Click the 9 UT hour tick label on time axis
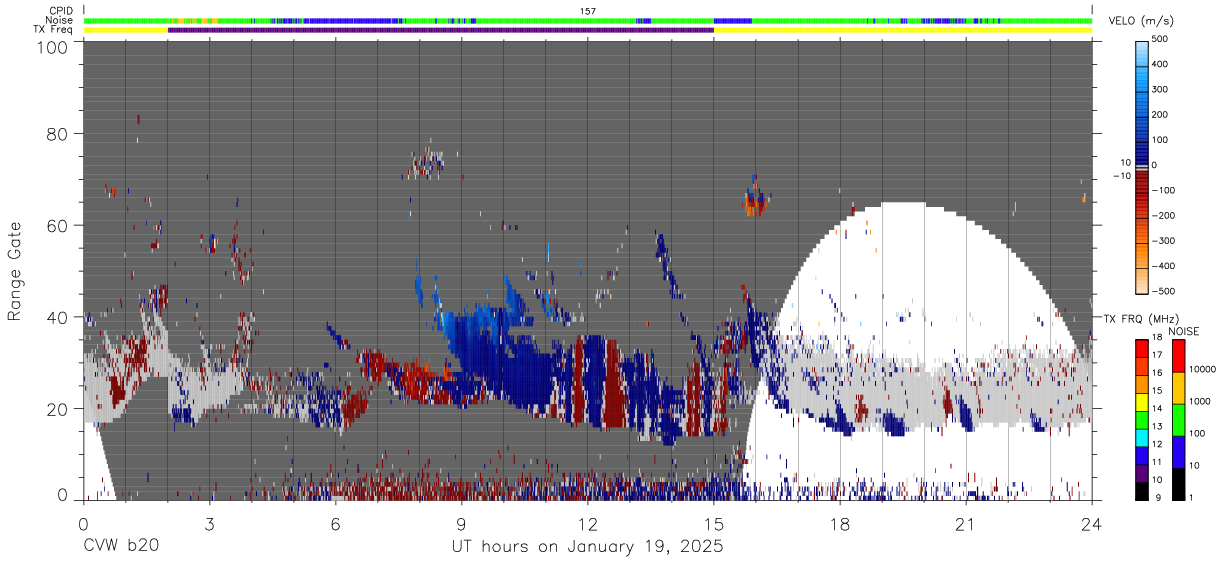 tap(461, 523)
